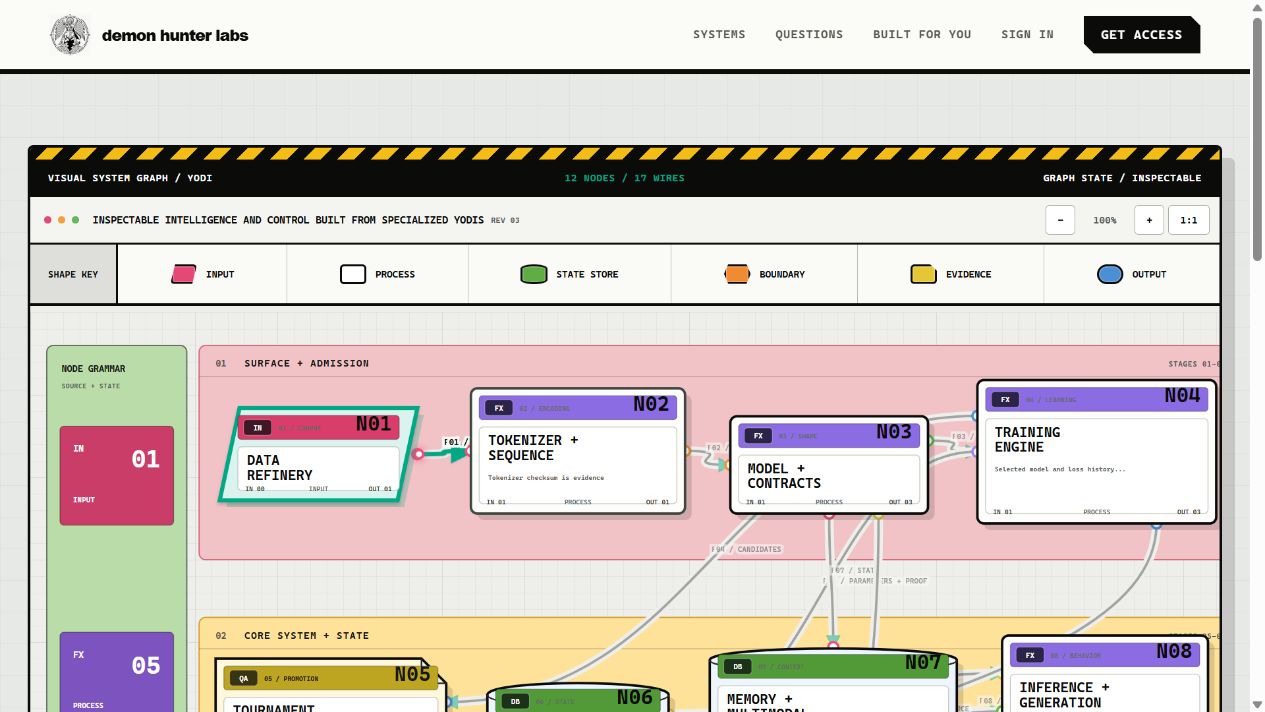Click the blue OUTPUT shape key icon

[x=1110, y=274]
